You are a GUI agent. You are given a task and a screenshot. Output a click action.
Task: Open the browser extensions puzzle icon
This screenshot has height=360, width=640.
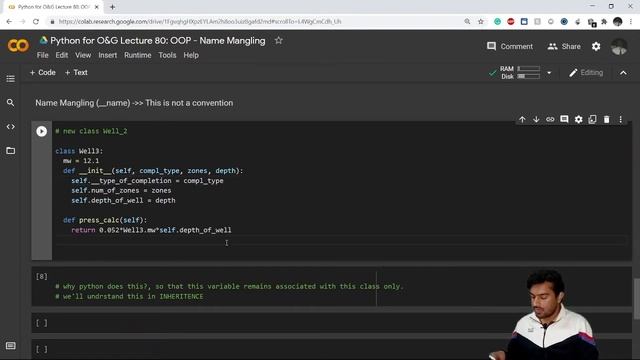(604, 22)
